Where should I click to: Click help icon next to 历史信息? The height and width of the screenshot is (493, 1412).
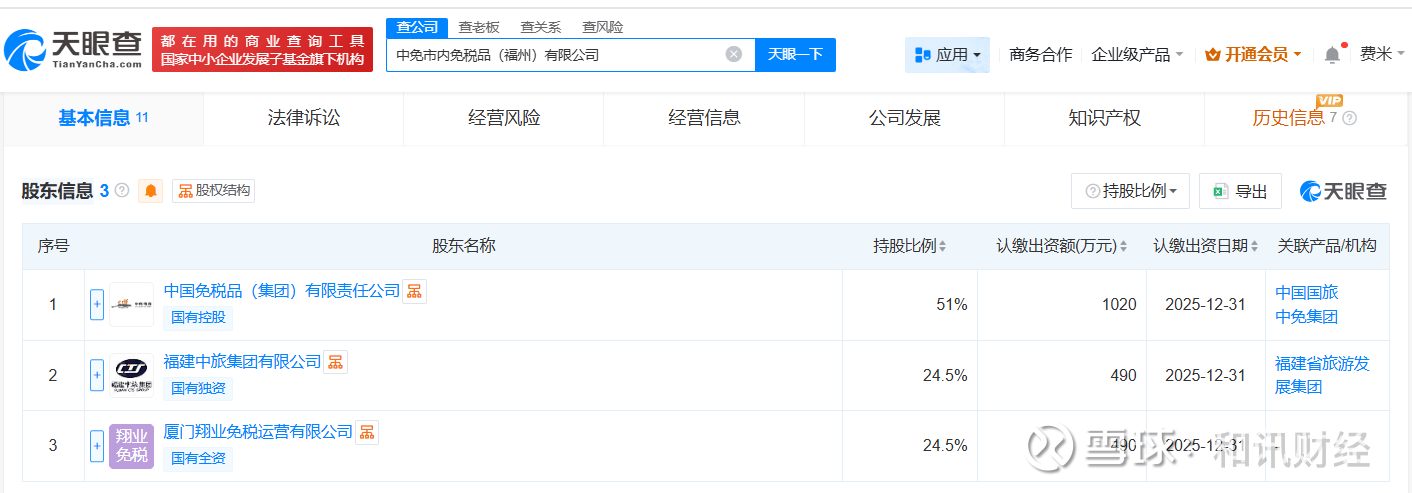[x=1349, y=118]
